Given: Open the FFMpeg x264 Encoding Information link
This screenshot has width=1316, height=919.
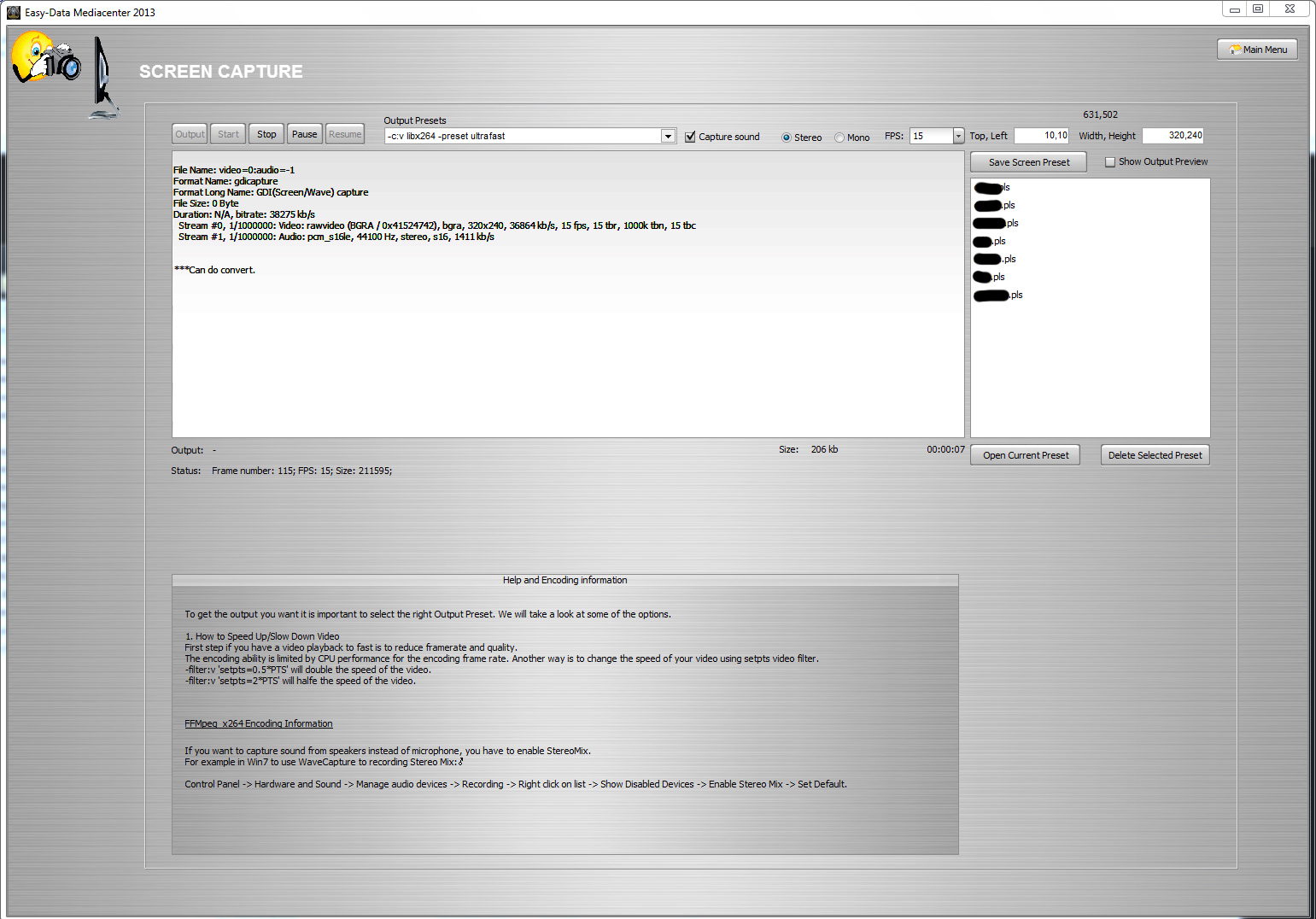Looking at the screenshot, I should click(259, 723).
